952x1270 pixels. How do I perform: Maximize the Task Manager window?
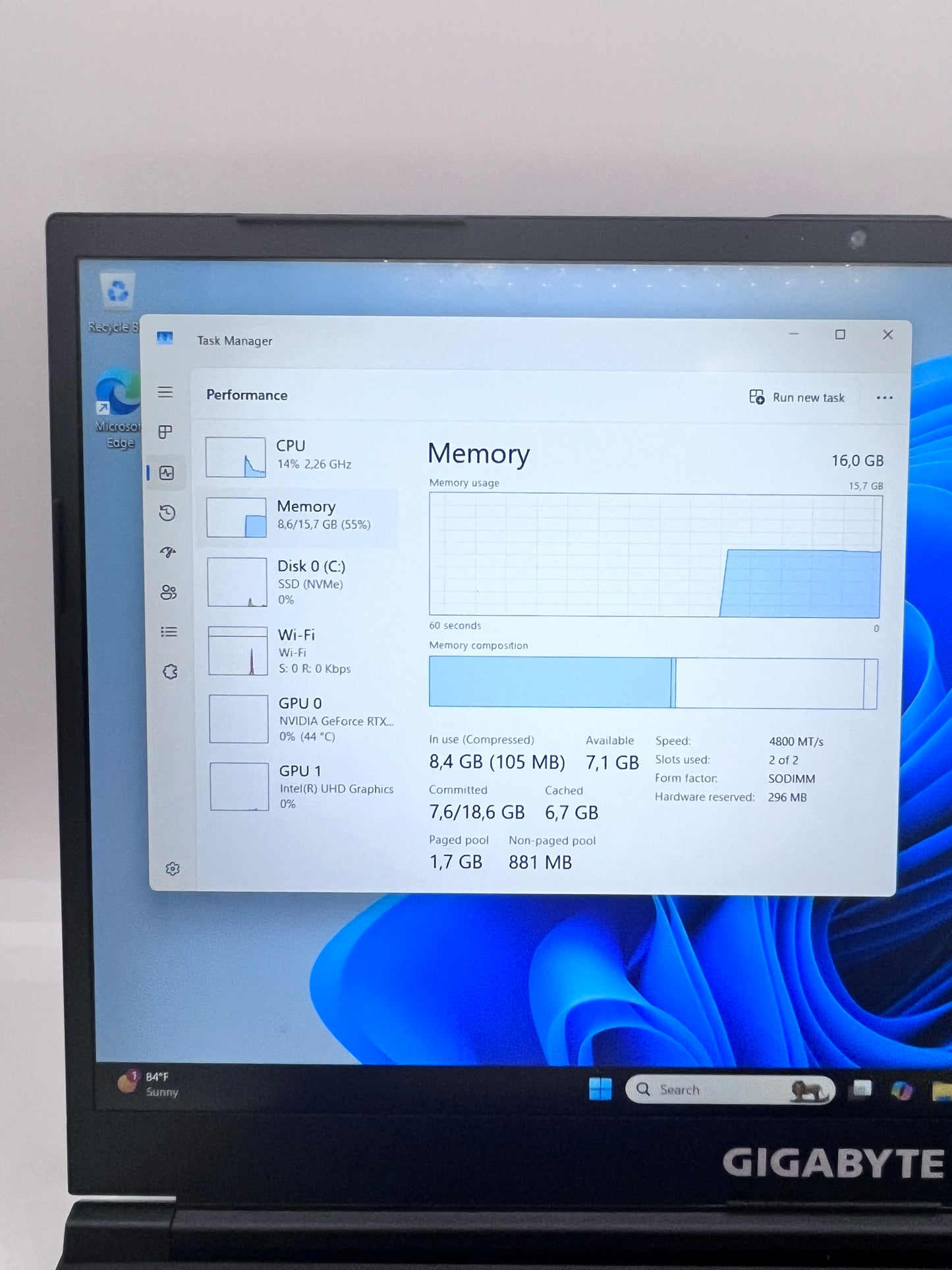(x=840, y=335)
